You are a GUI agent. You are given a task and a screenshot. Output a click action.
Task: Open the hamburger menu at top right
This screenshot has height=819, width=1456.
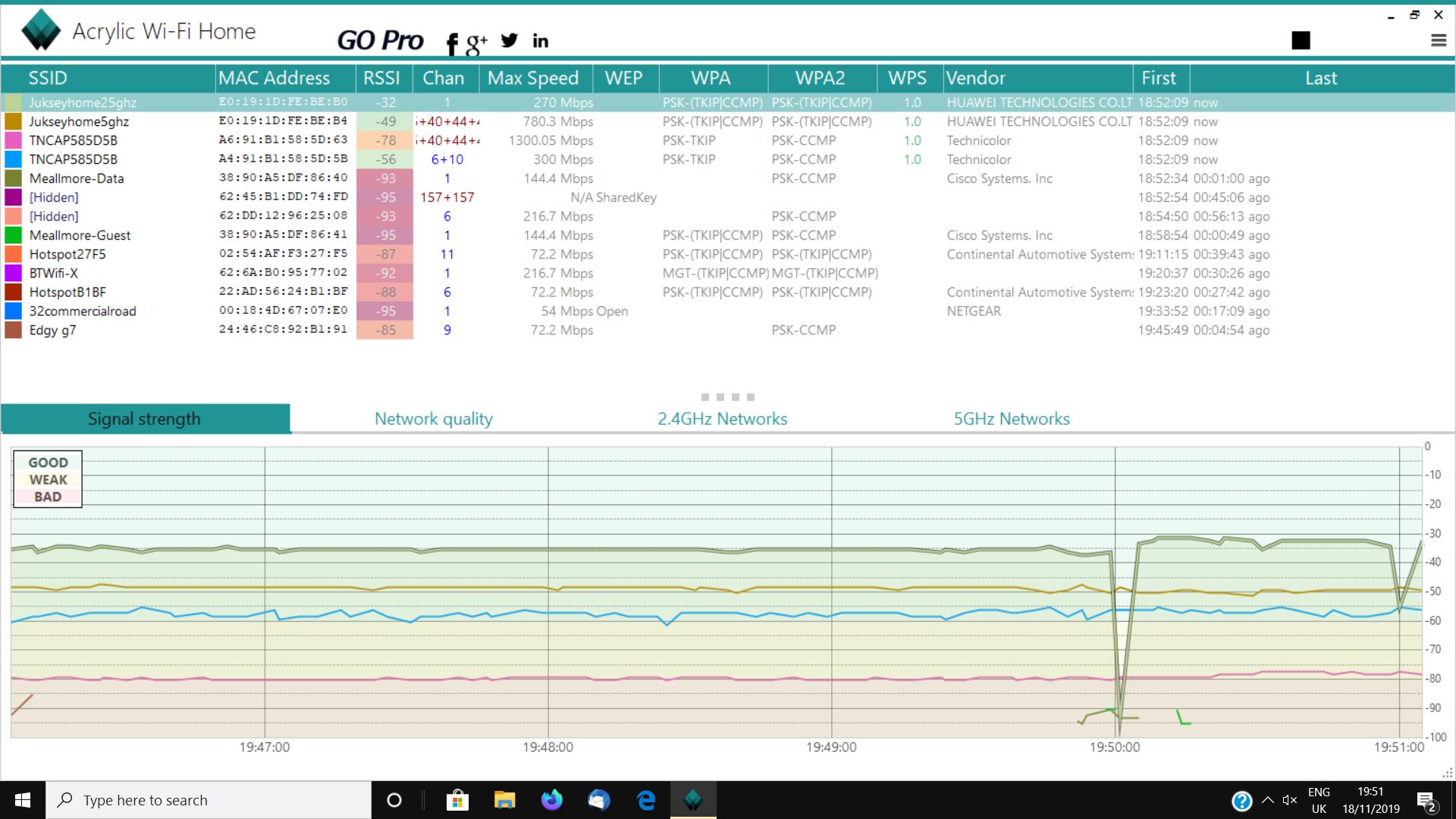[1439, 42]
